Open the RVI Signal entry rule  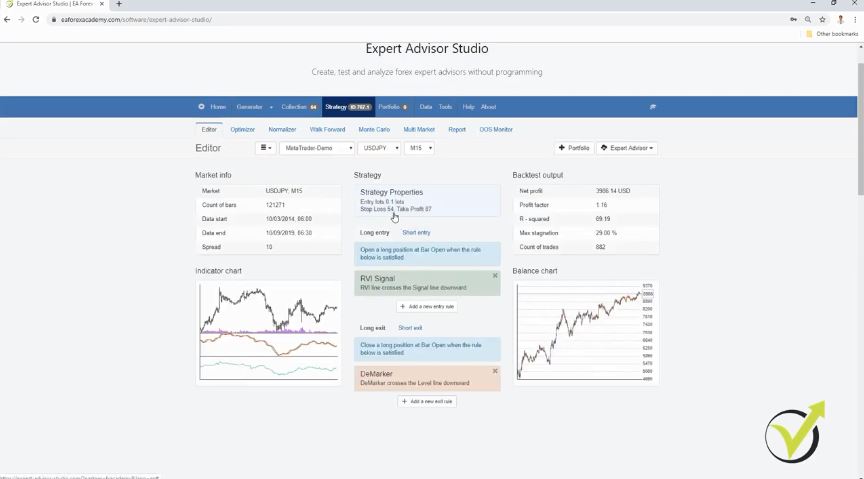427,283
